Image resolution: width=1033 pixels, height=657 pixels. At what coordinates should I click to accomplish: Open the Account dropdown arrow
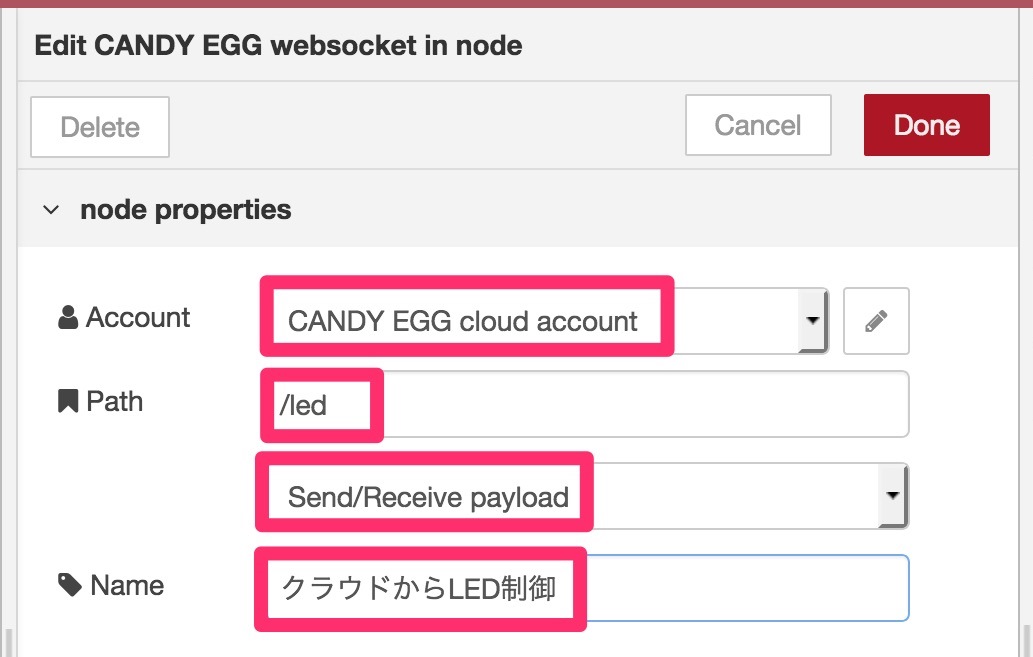point(813,320)
